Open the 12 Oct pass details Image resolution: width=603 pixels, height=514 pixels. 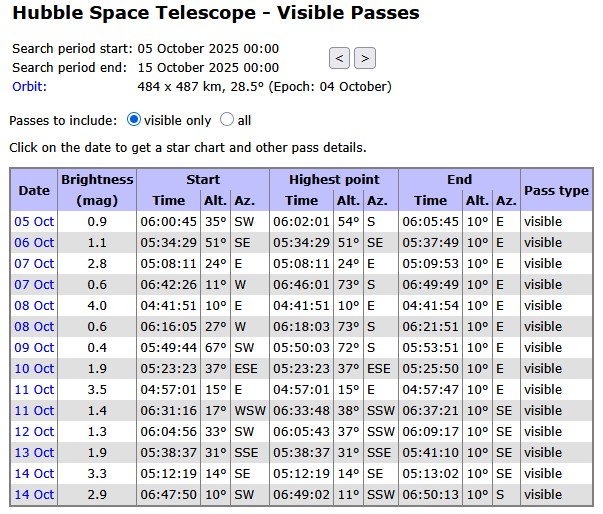tap(34, 431)
